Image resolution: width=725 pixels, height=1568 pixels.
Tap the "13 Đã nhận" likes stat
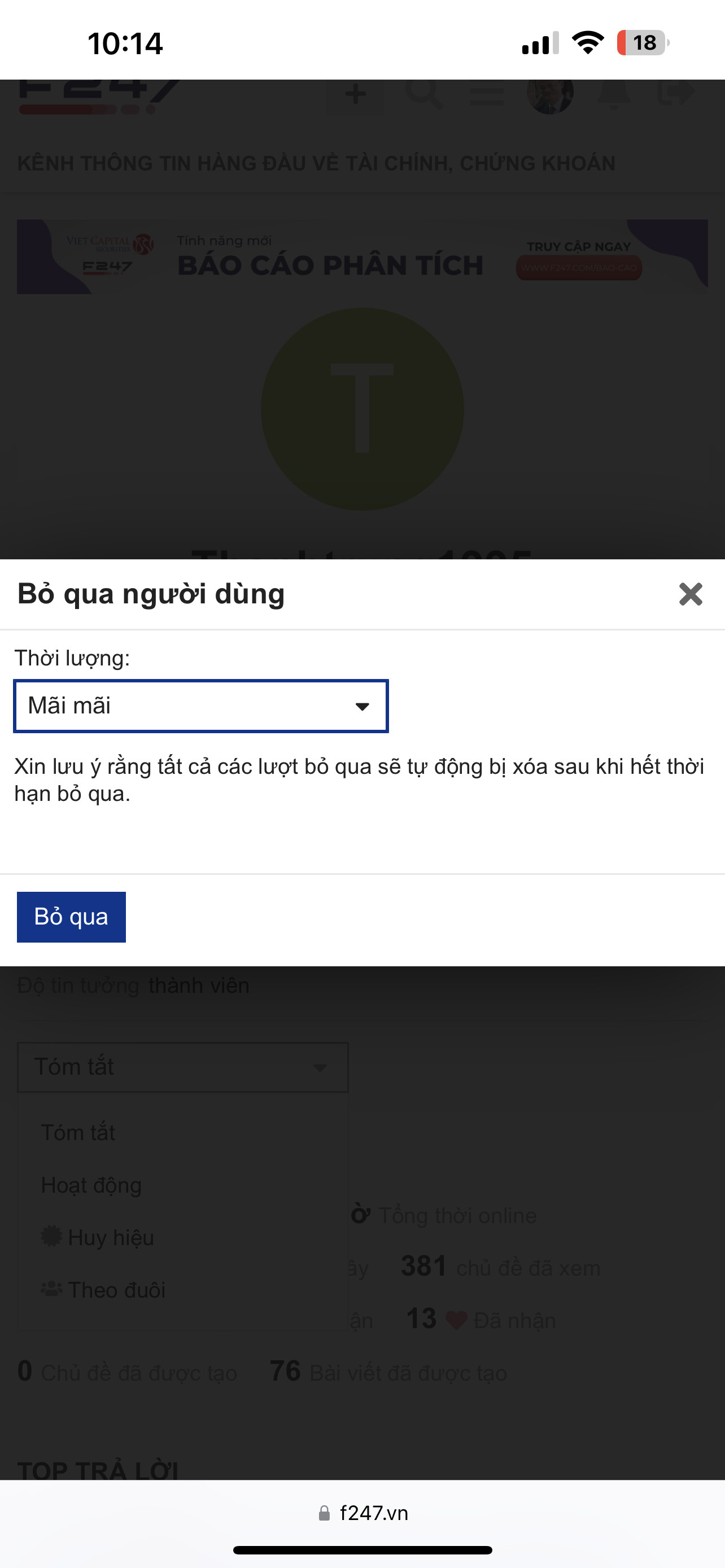[481, 1319]
